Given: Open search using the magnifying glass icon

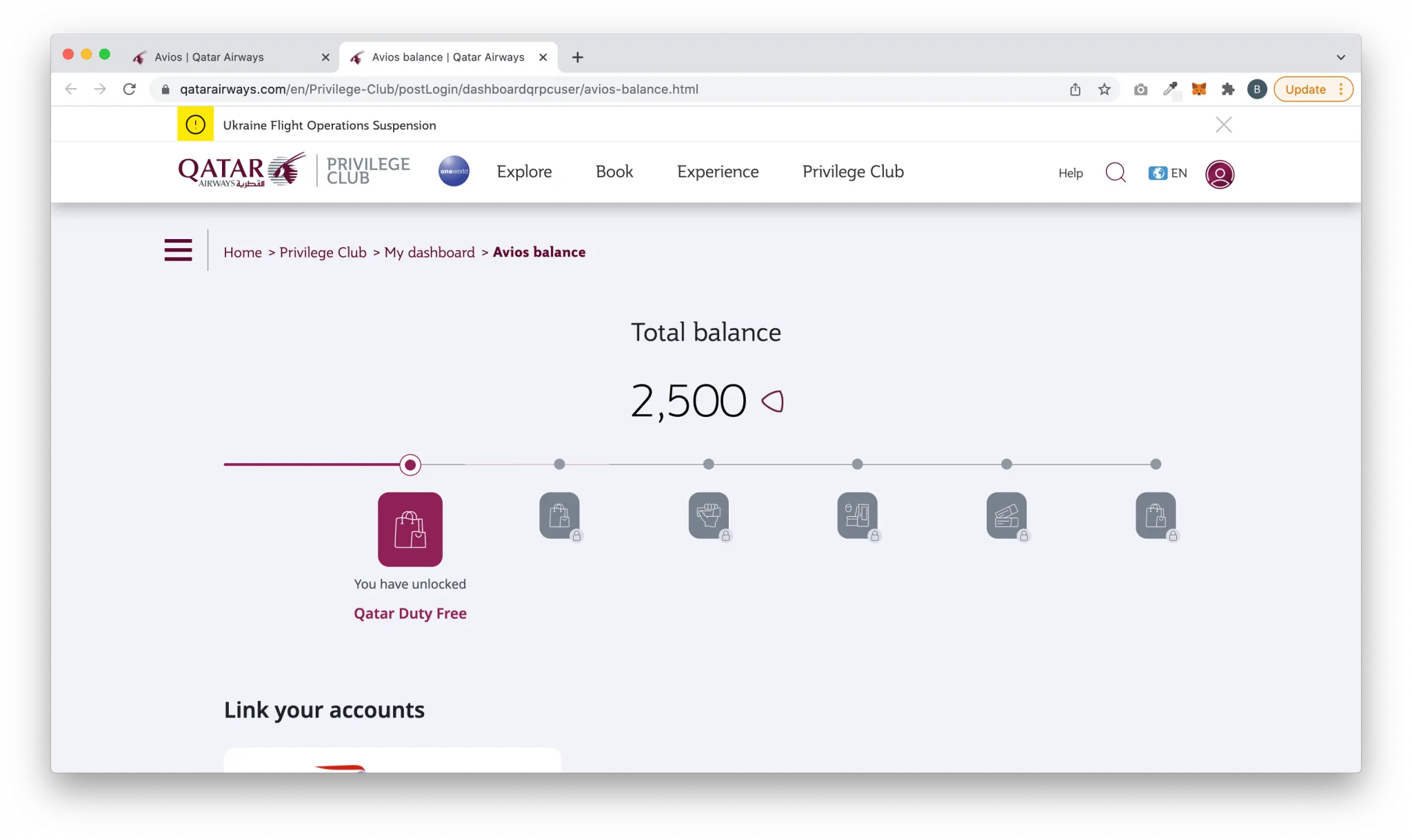Looking at the screenshot, I should [x=1115, y=173].
